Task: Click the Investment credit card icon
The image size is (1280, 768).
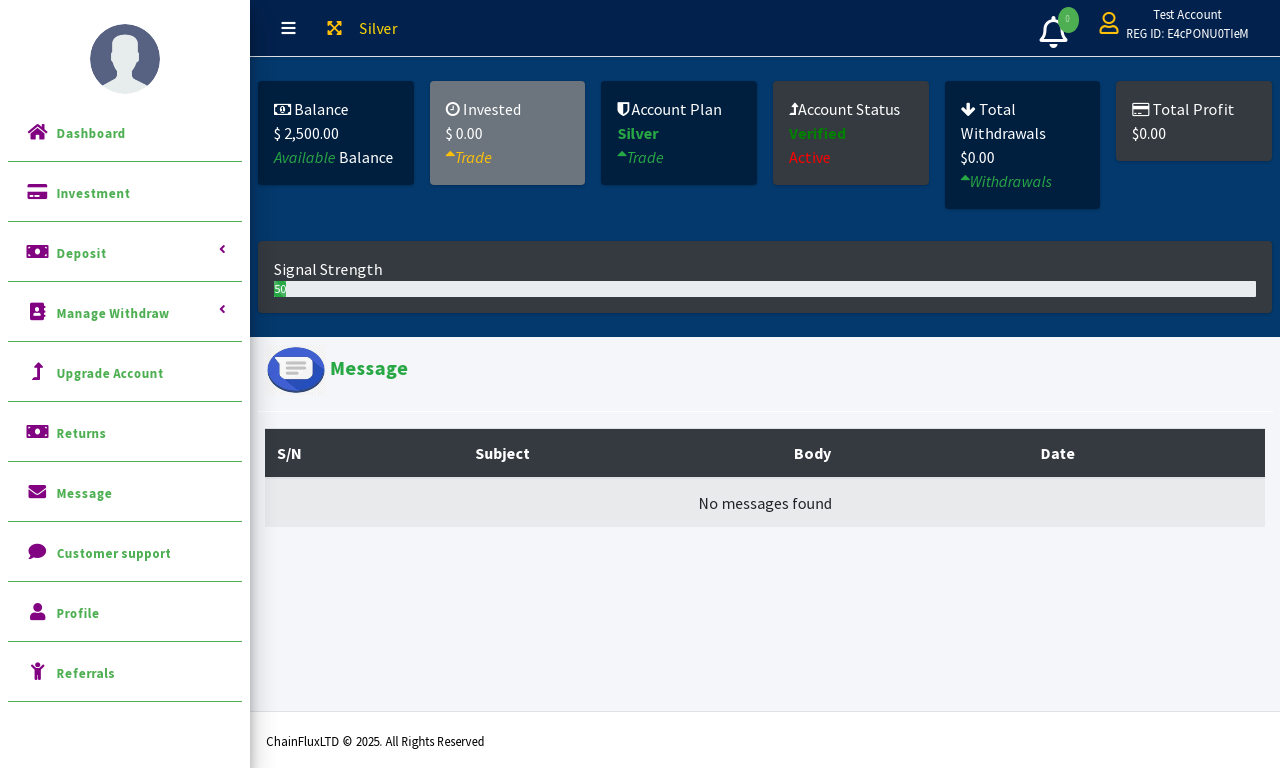Action: click(x=37, y=192)
